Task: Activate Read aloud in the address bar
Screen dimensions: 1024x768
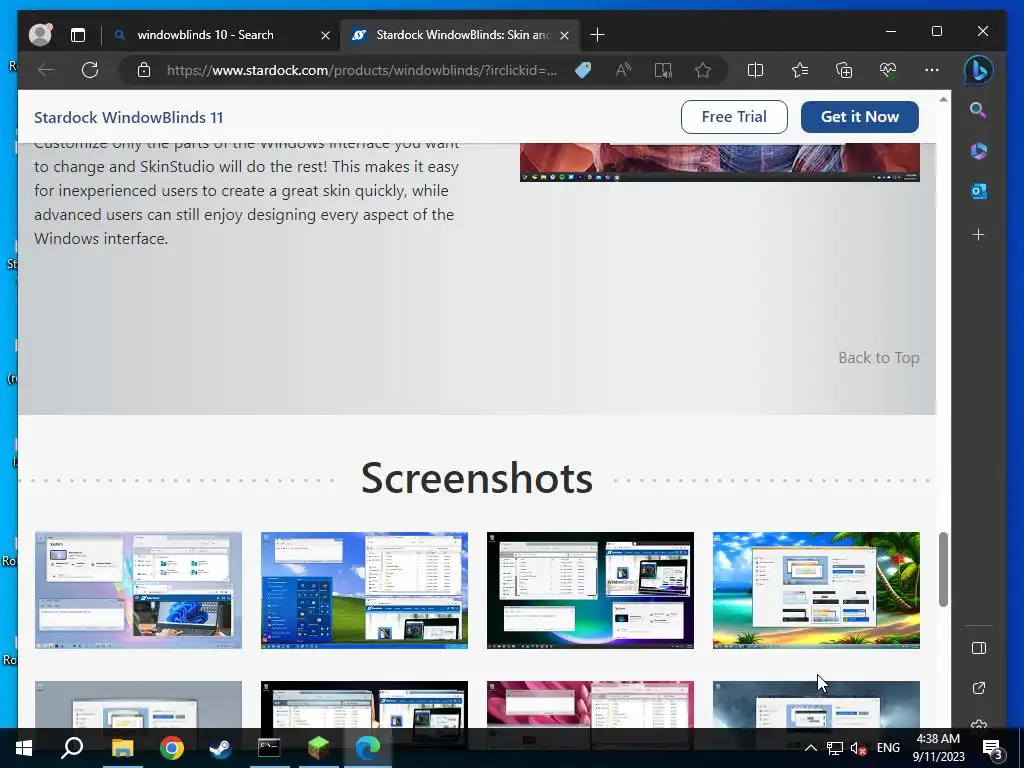Action: [x=623, y=70]
